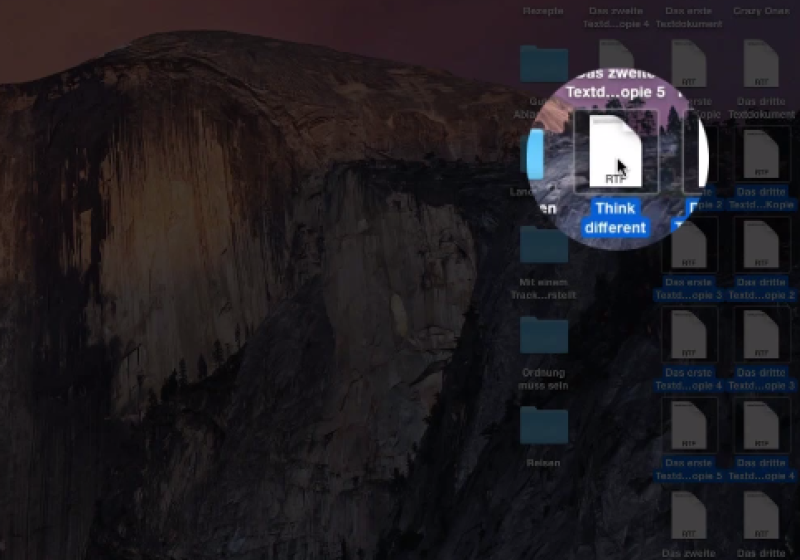Click the Das zweite Textd...opie 4 name label
The height and width of the screenshot is (560, 800).
click(x=616, y=17)
